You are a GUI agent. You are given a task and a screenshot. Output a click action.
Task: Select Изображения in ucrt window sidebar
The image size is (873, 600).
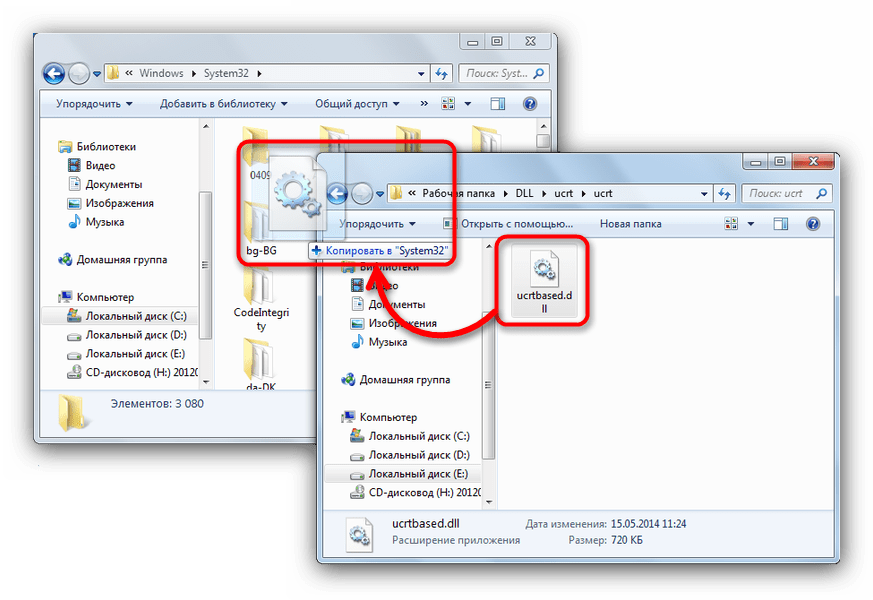394,323
